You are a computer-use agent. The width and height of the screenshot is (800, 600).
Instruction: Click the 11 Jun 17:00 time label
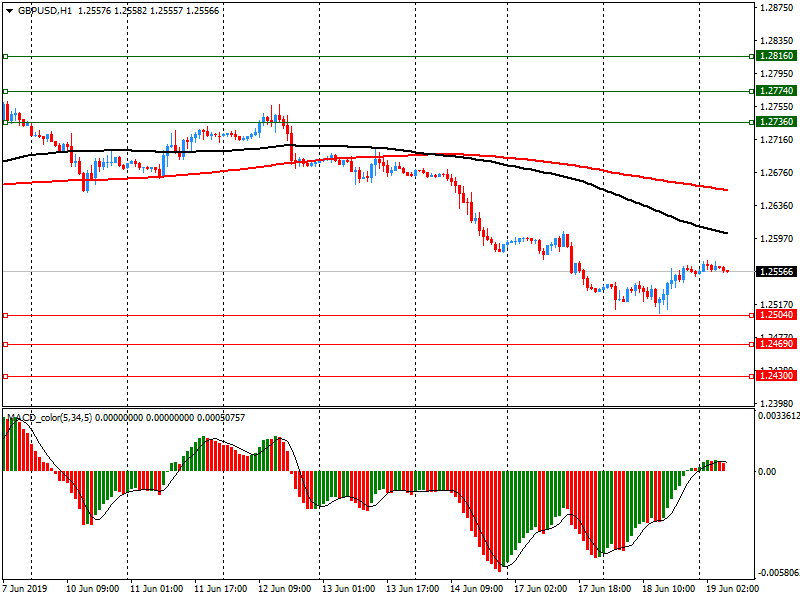(221, 589)
